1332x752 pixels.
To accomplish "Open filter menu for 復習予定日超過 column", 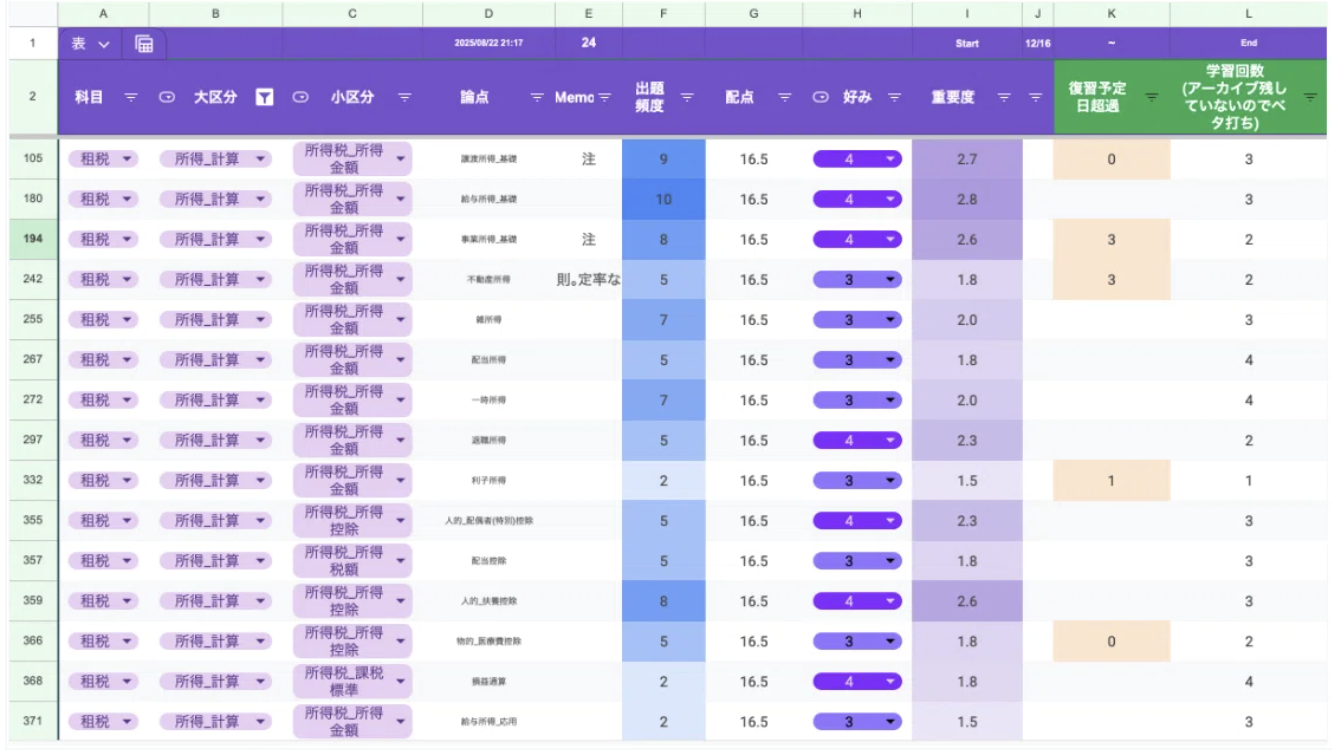I will 1152,97.
